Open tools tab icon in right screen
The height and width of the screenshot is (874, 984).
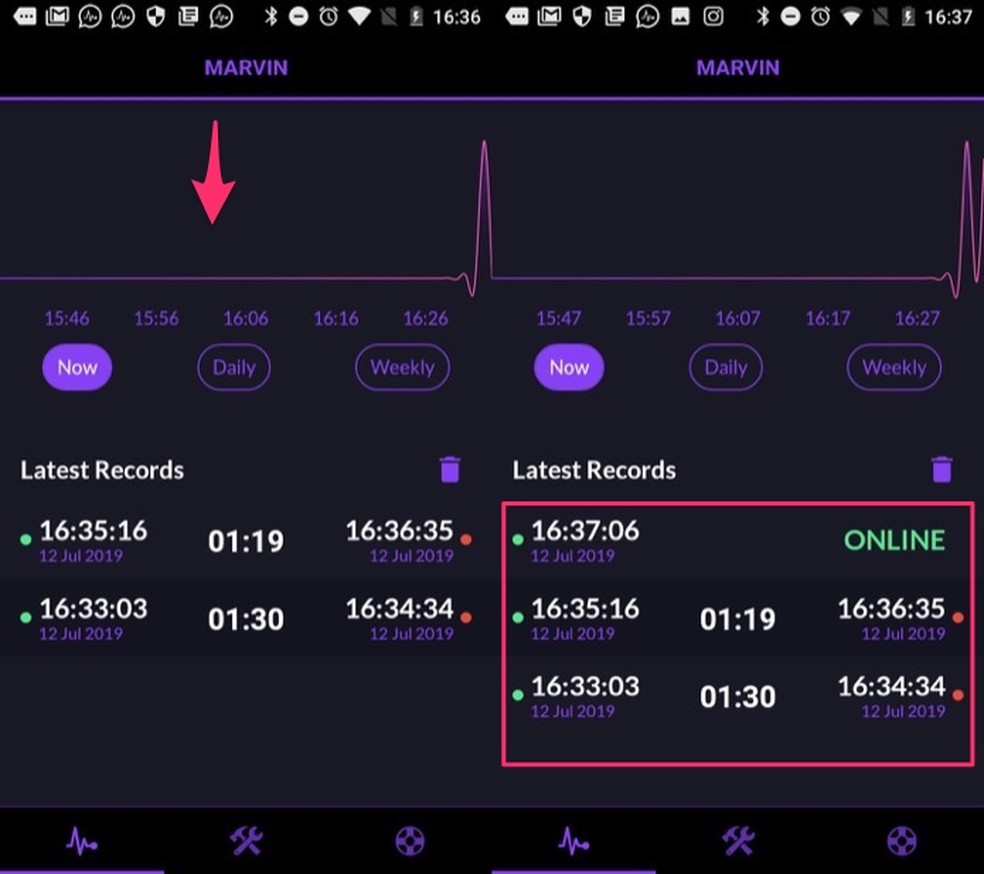click(738, 841)
